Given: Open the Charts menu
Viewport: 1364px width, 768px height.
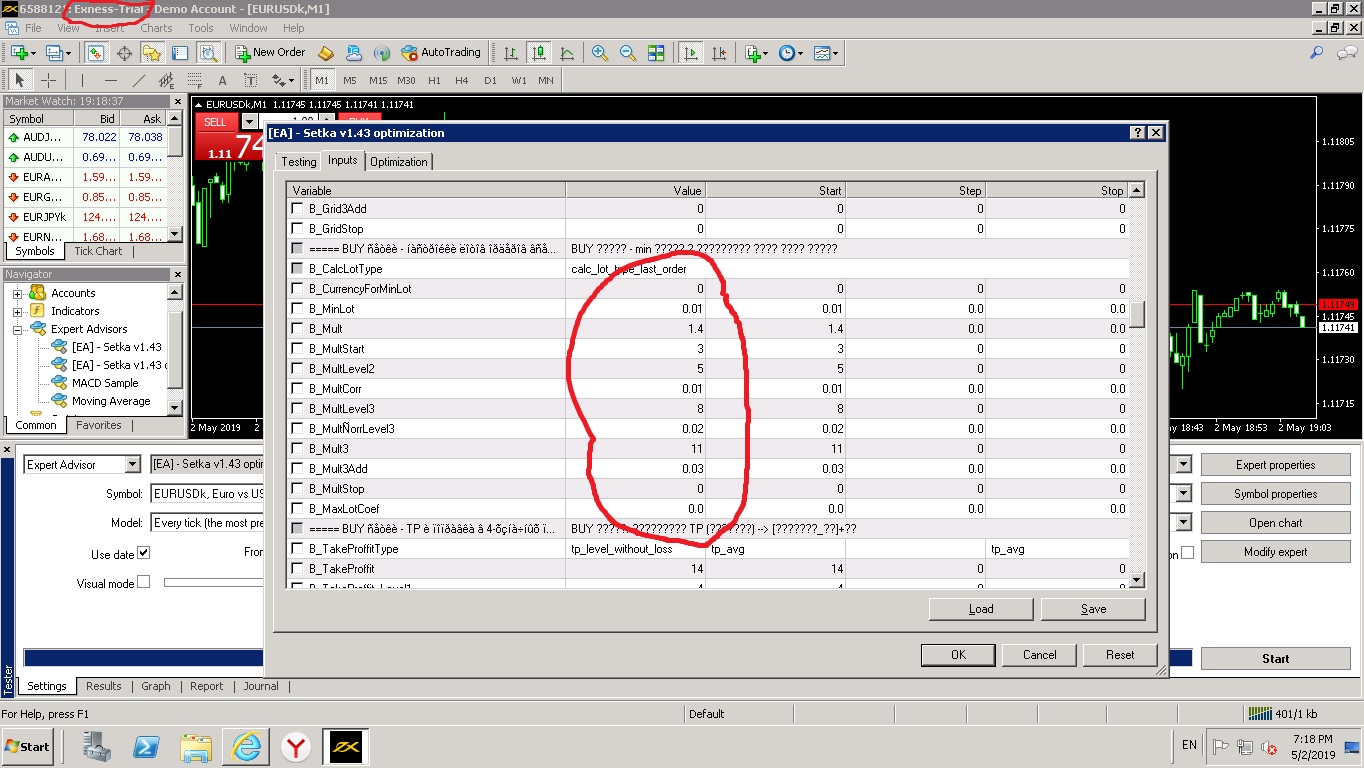Looking at the screenshot, I should pos(156,28).
